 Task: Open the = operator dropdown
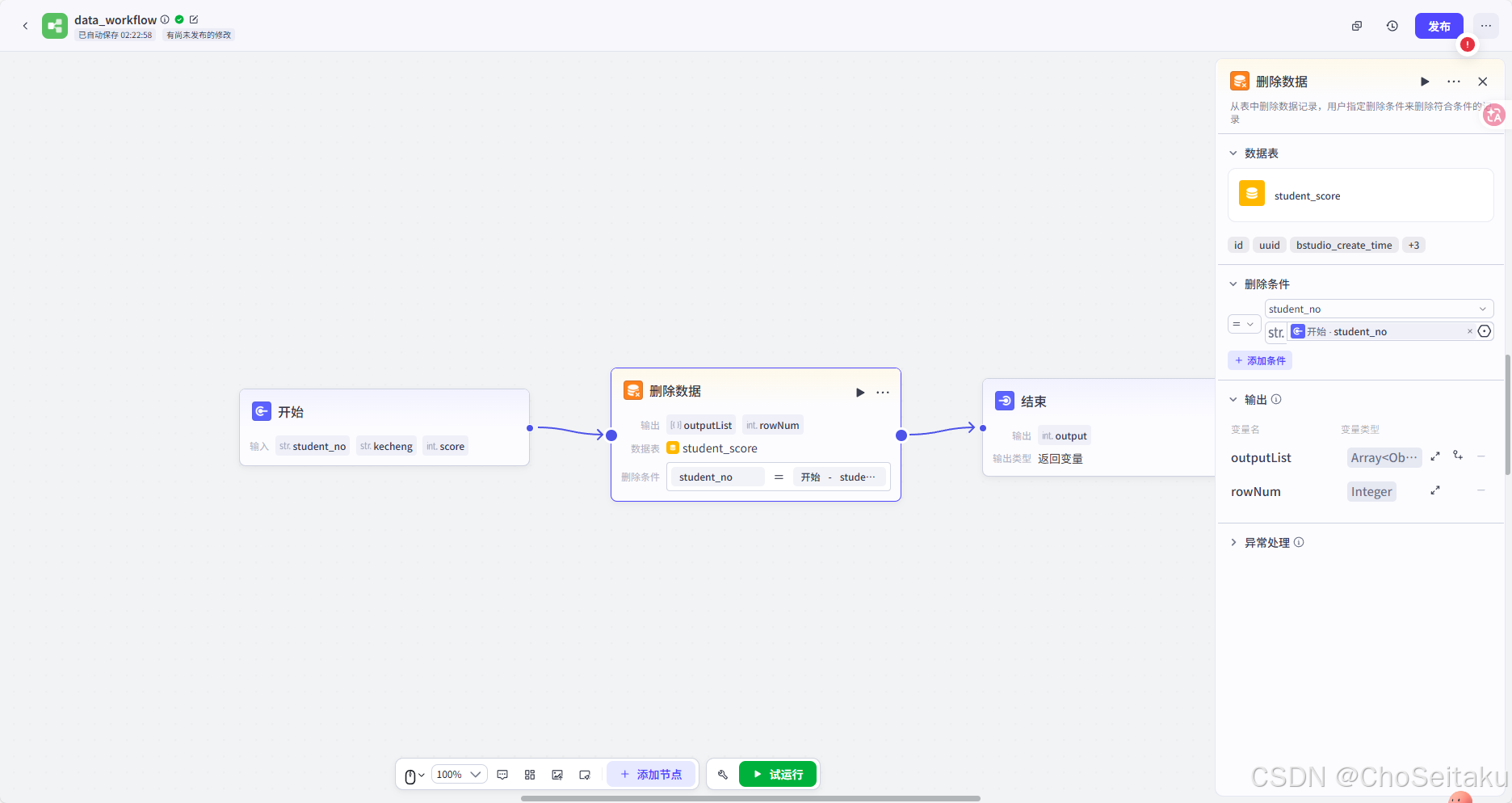(1244, 324)
